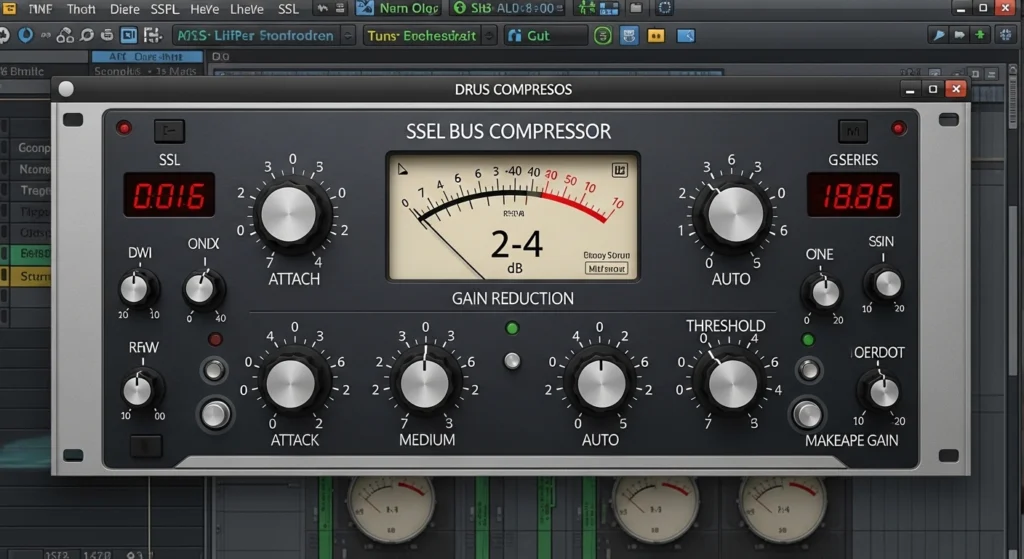1024x559 pixels.
Task: Open the Diete menu
Action: pos(124,9)
